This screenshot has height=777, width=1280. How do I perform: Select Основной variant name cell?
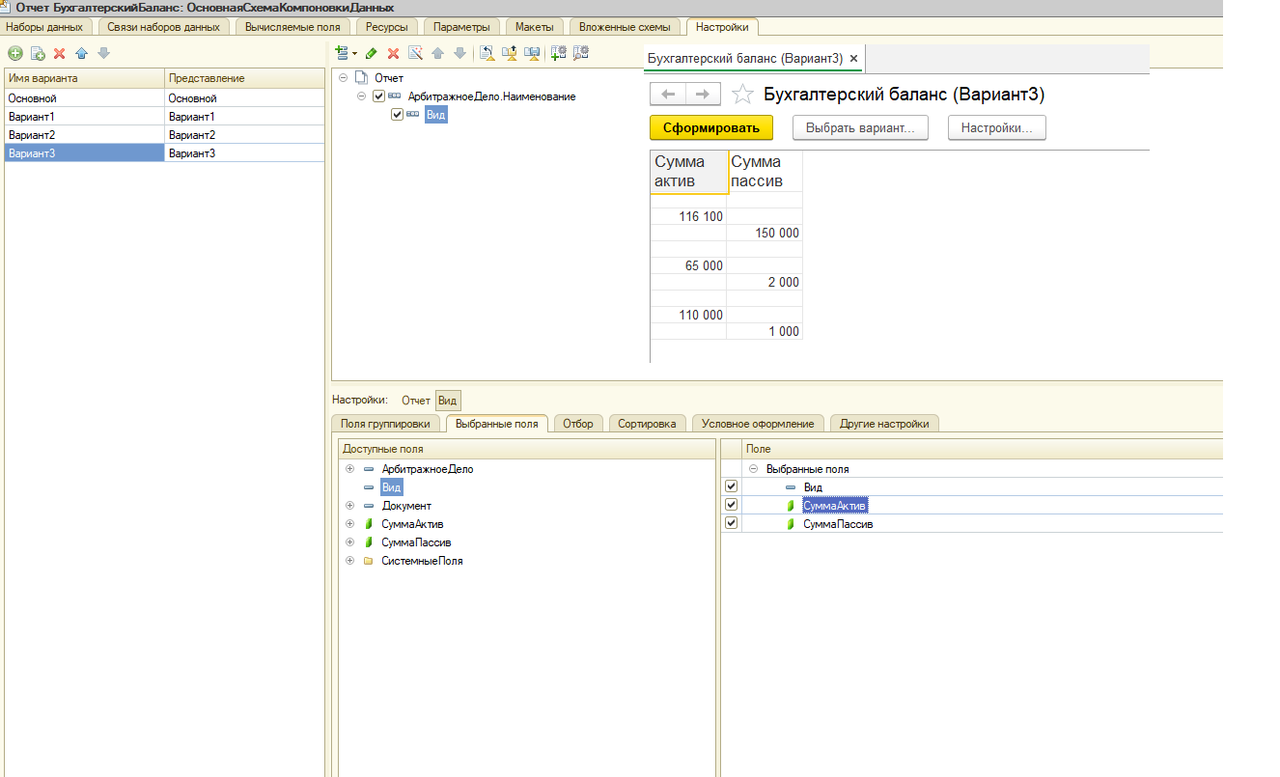[84, 98]
